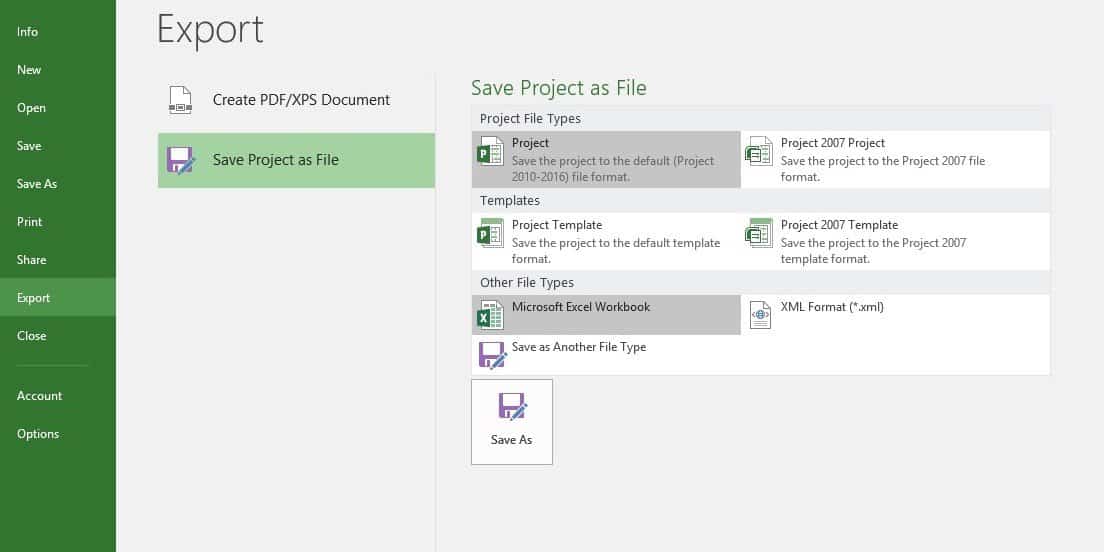The image size is (1104, 552).
Task: Click Close in the green sidebar
Action: coord(32,336)
